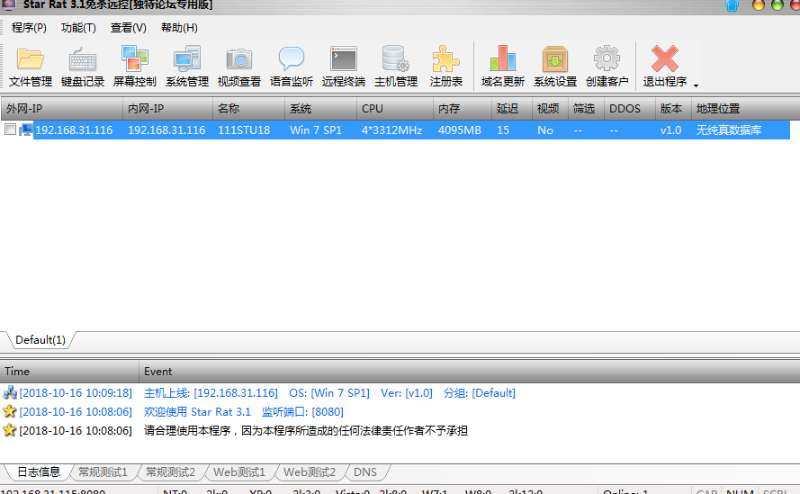The image size is (800, 494).
Task: Open the 帮助(H) menu
Action: coord(179,28)
